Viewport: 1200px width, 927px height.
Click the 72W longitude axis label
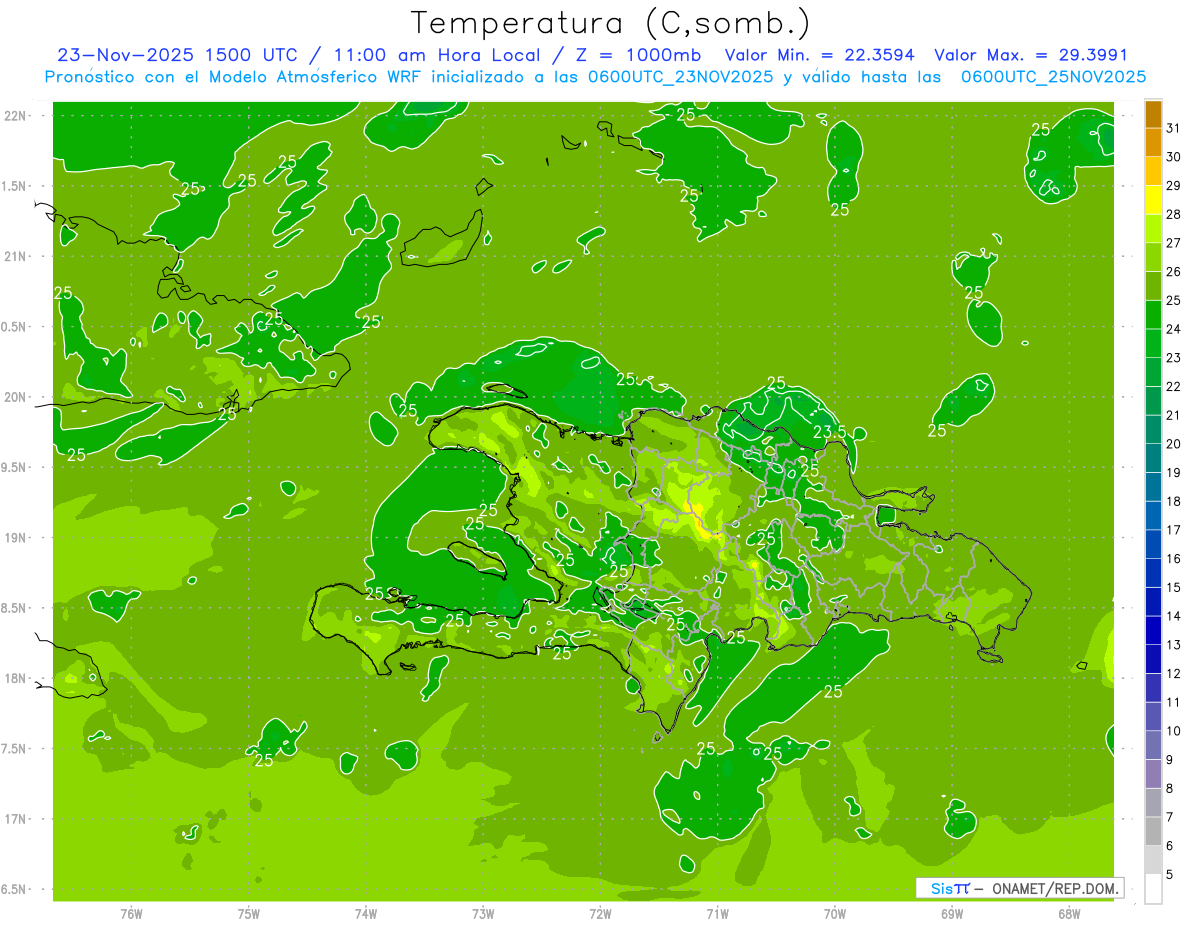(x=600, y=913)
